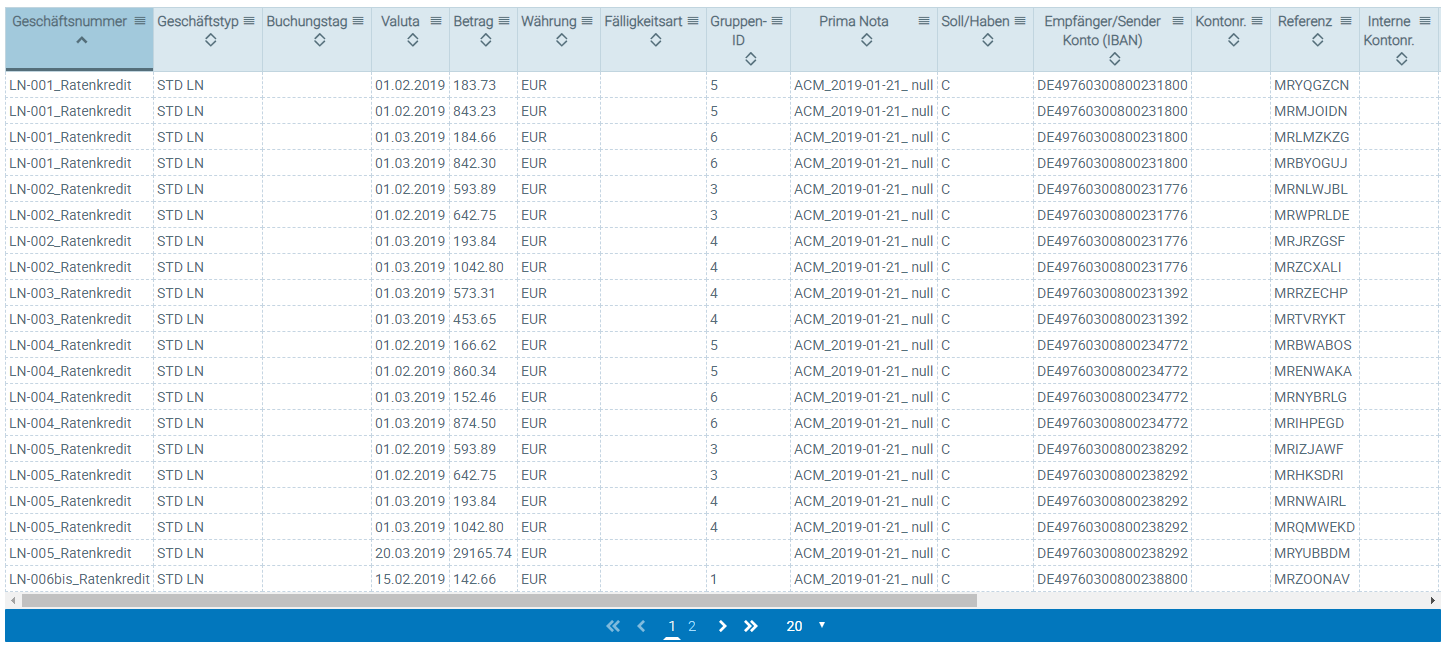This screenshot has width=1443, height=648.
Task: Select the reference cell MRYQGZCN
Action: (1315, 85)
